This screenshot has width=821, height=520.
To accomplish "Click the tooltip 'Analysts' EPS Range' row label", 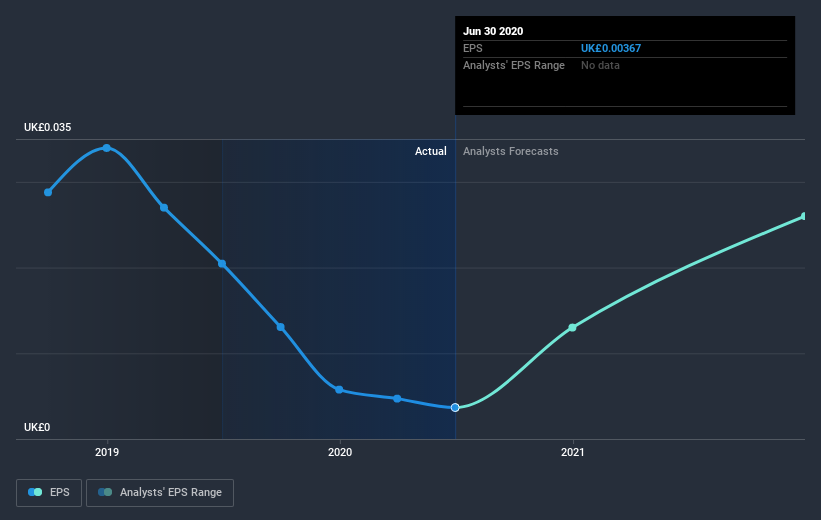I will [514, 65].
